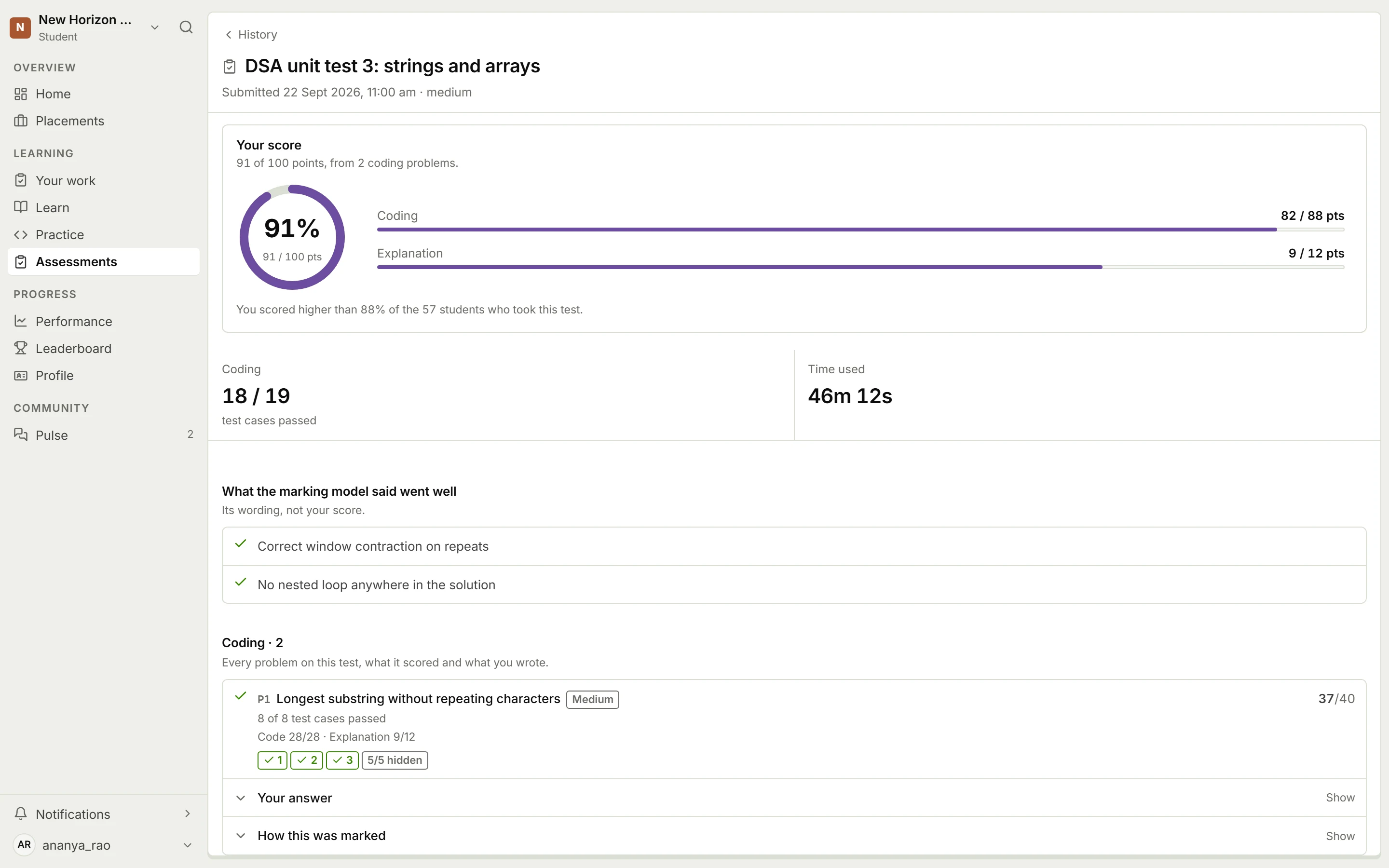Click the Placements briefcase icon

pos(21,121)
